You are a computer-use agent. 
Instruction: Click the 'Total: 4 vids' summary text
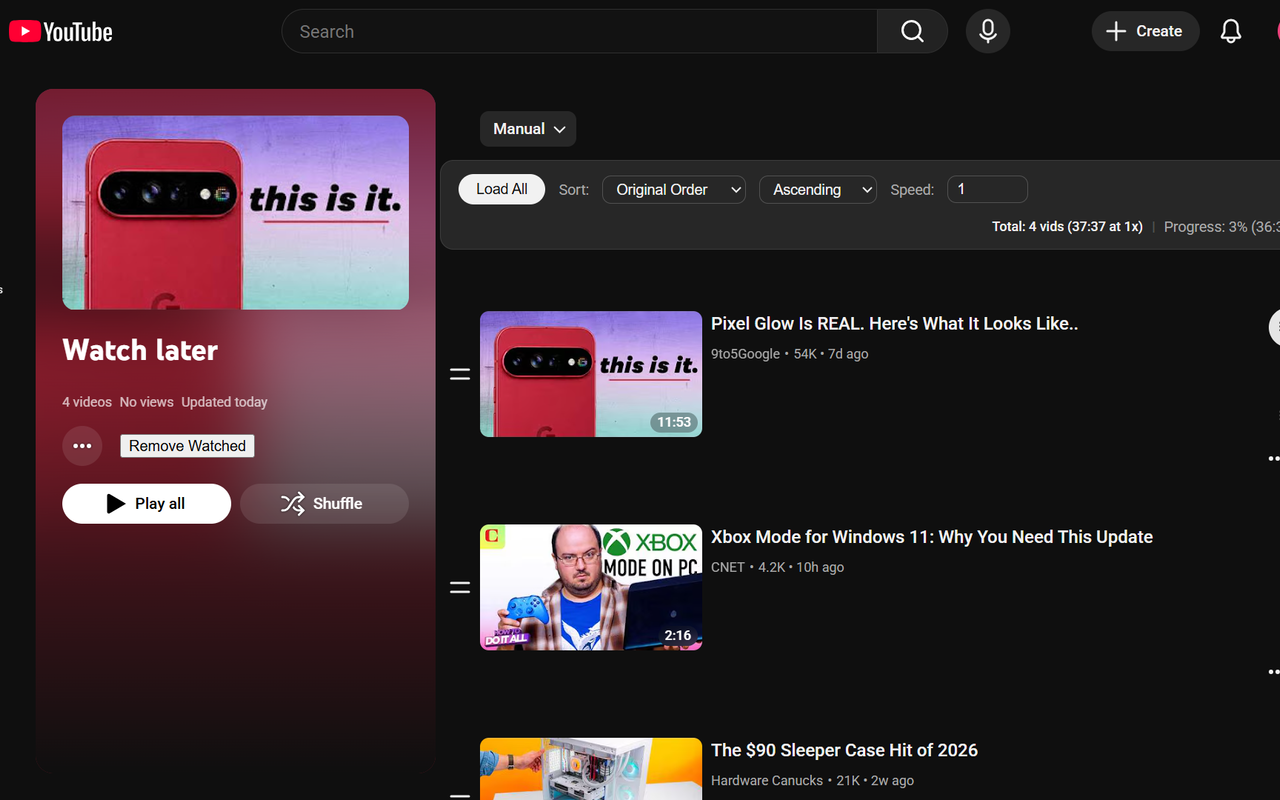1067,227
